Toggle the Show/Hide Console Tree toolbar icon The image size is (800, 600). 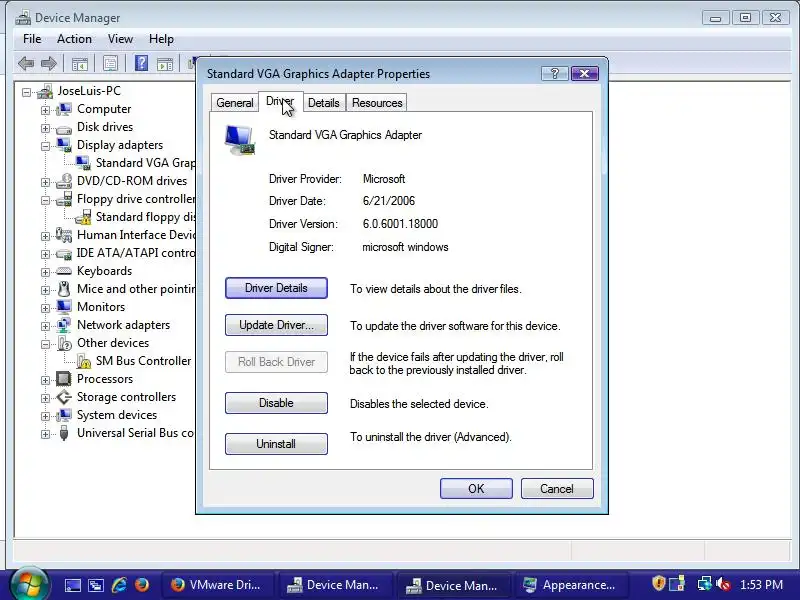coord(80,64)
